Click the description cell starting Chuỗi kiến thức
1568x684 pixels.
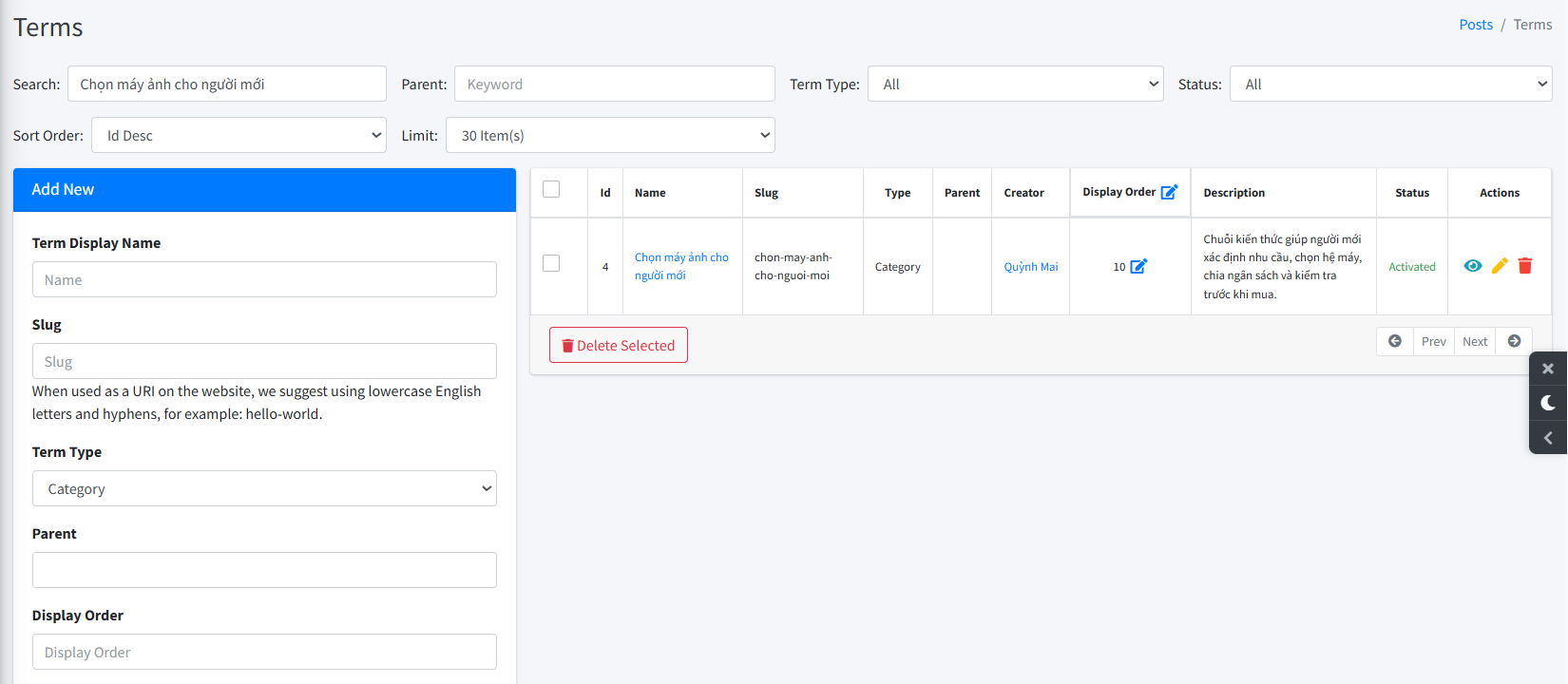click(x=1283, y=266)
